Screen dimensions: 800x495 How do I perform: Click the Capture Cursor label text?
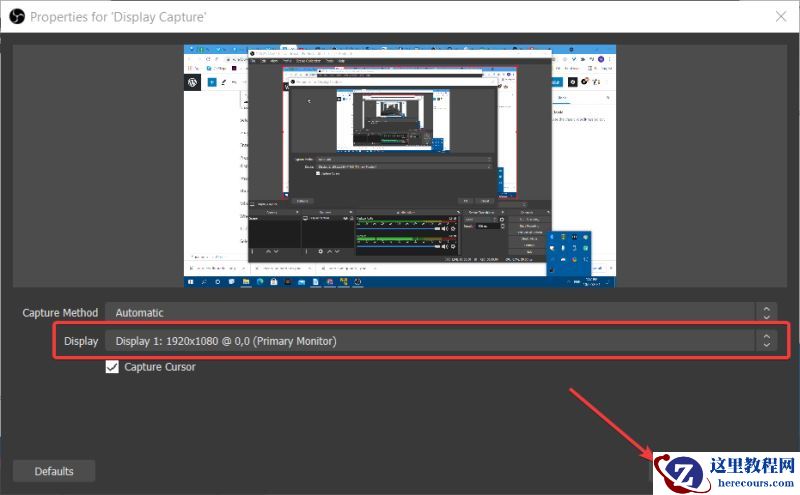[160, 367]
